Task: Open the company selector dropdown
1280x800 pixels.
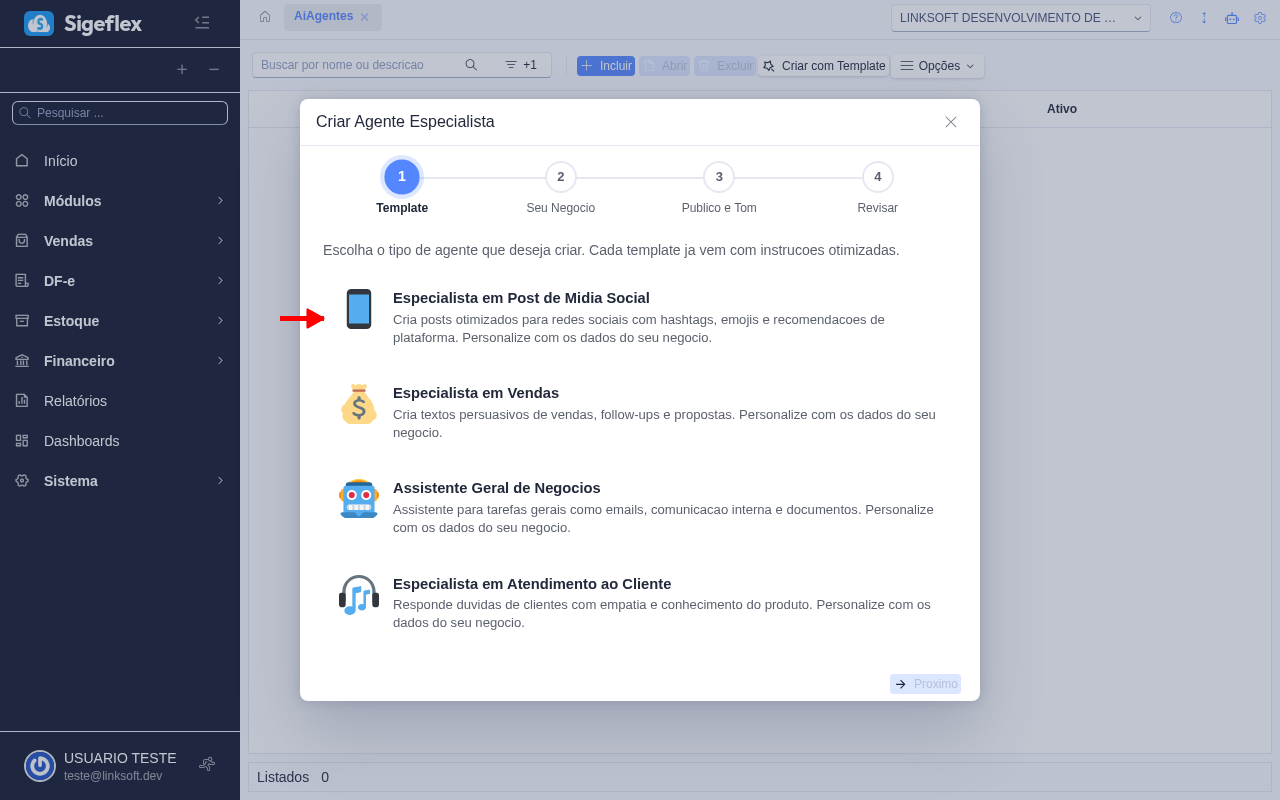Action: pyautogui.click(x=1020, y=18)
